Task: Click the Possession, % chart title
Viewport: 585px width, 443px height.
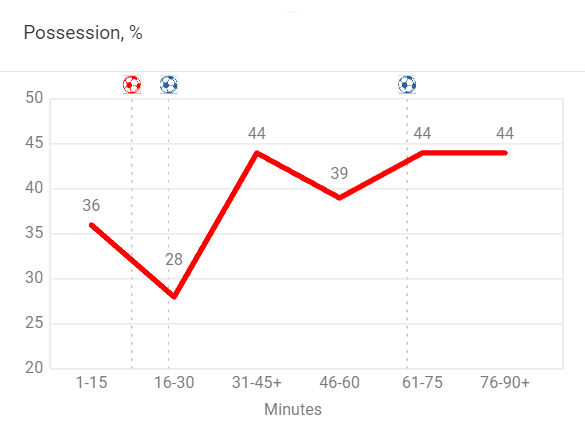Action: tap(83, 33)
